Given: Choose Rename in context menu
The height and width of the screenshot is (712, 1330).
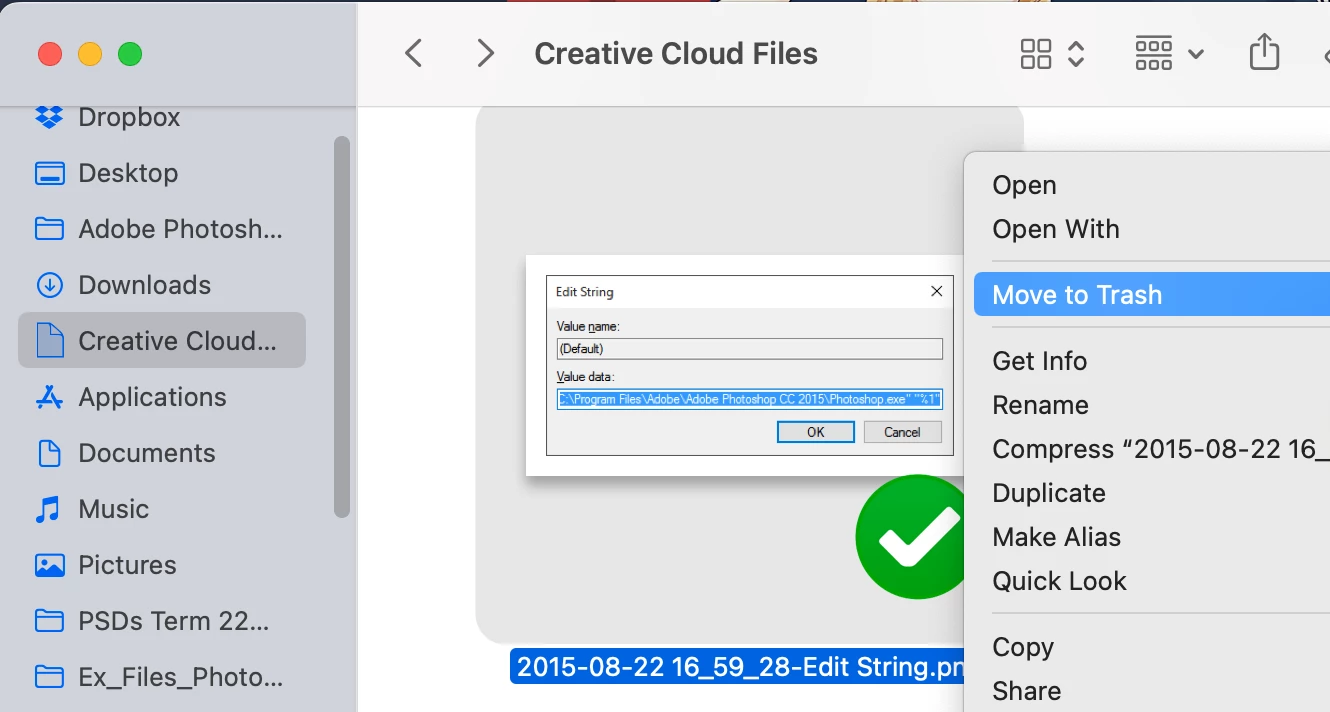Looking at the screenshot, I should pos(1040,405).
